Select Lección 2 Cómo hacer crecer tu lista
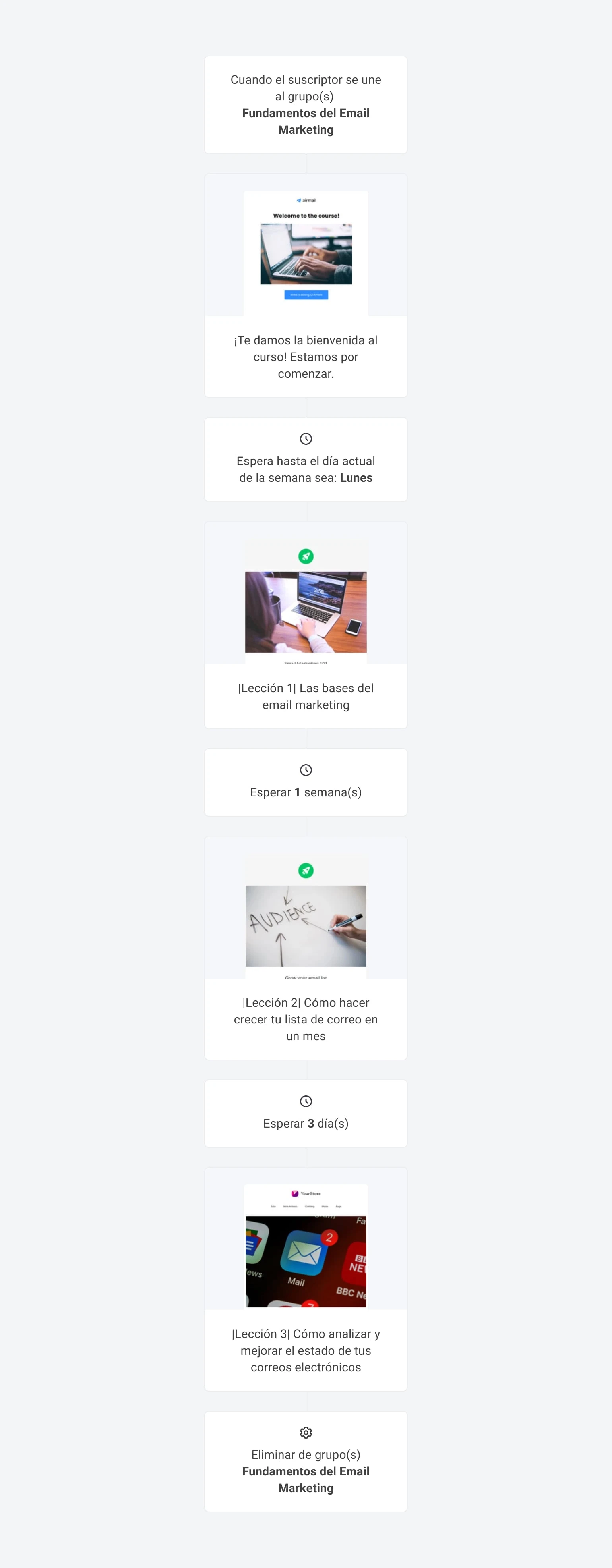The image size is (612, 1568). click(306, 1019)
